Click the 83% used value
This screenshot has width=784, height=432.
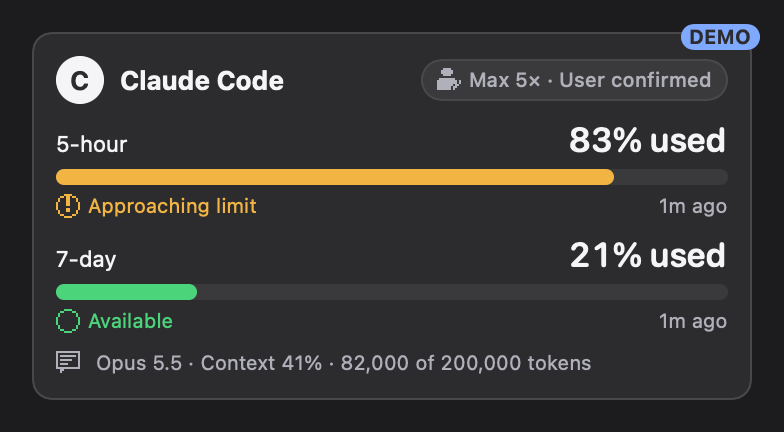point(647,140)
